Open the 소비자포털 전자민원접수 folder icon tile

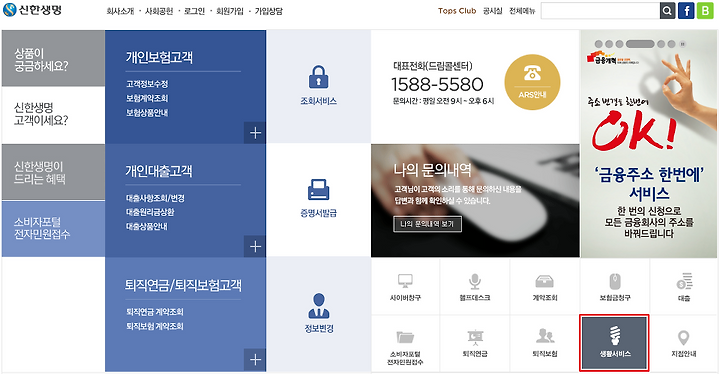405,344
